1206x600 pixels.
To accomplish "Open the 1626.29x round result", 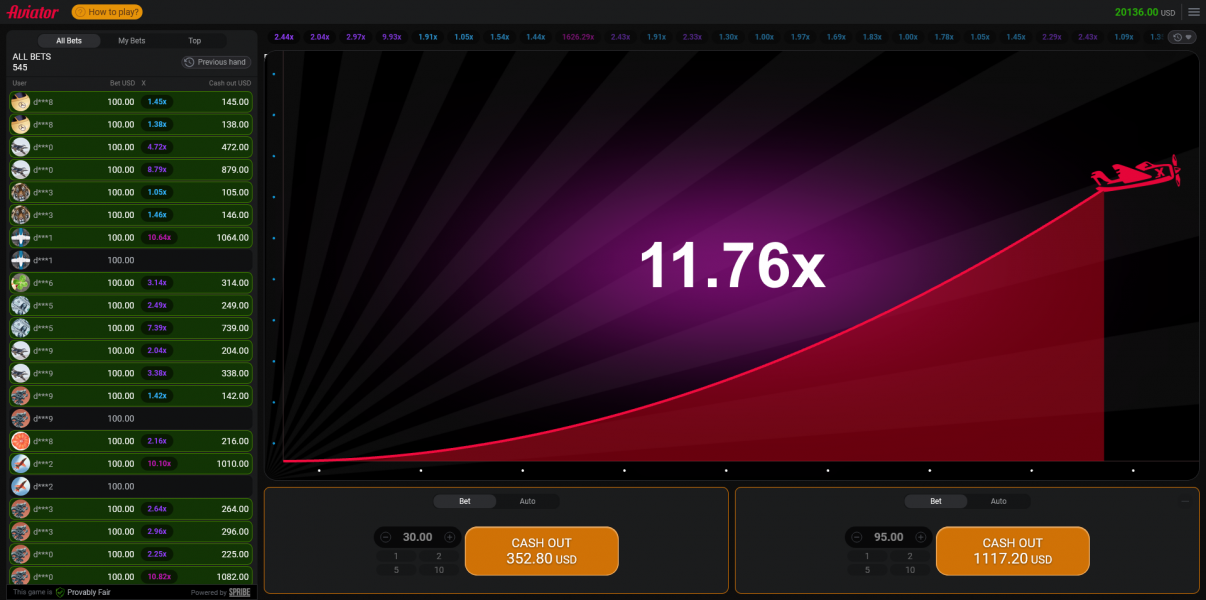I will (578, 37).
